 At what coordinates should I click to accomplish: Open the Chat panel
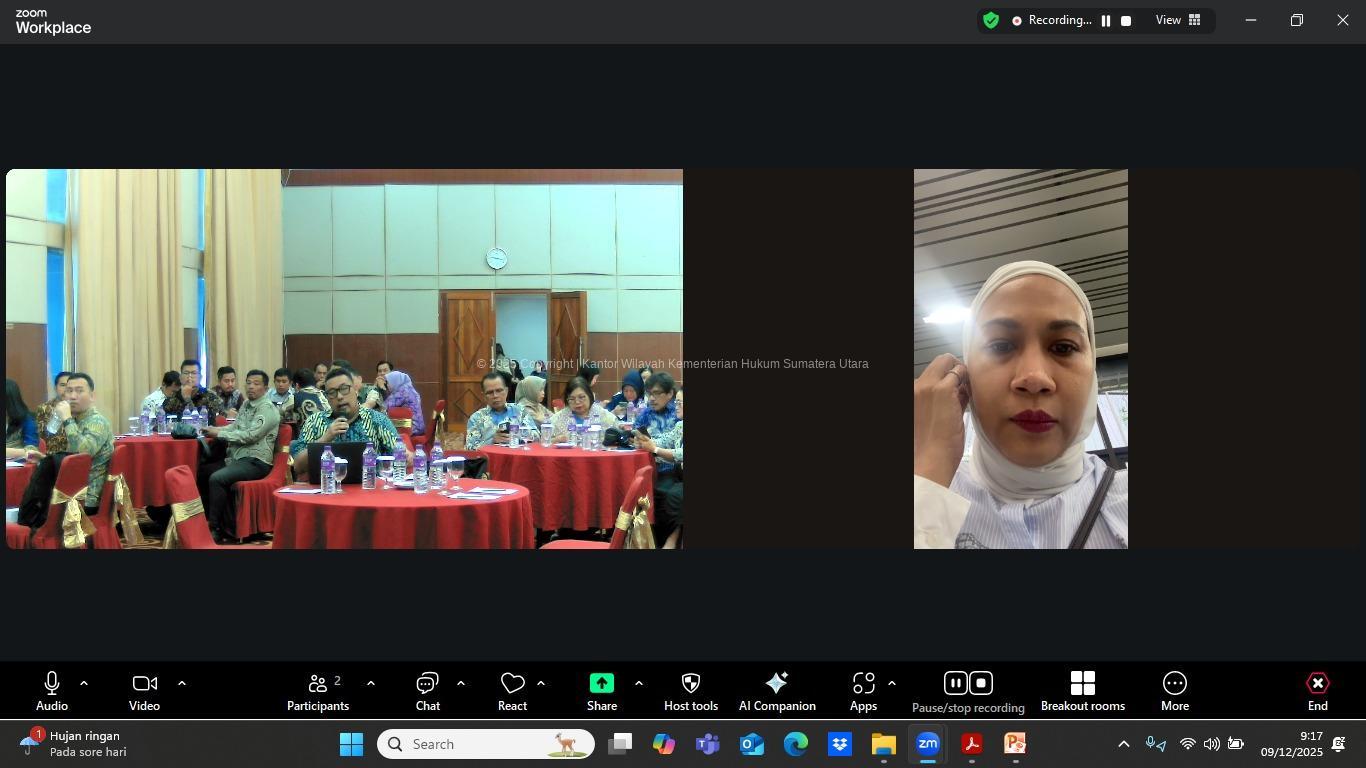coord(427,691)
